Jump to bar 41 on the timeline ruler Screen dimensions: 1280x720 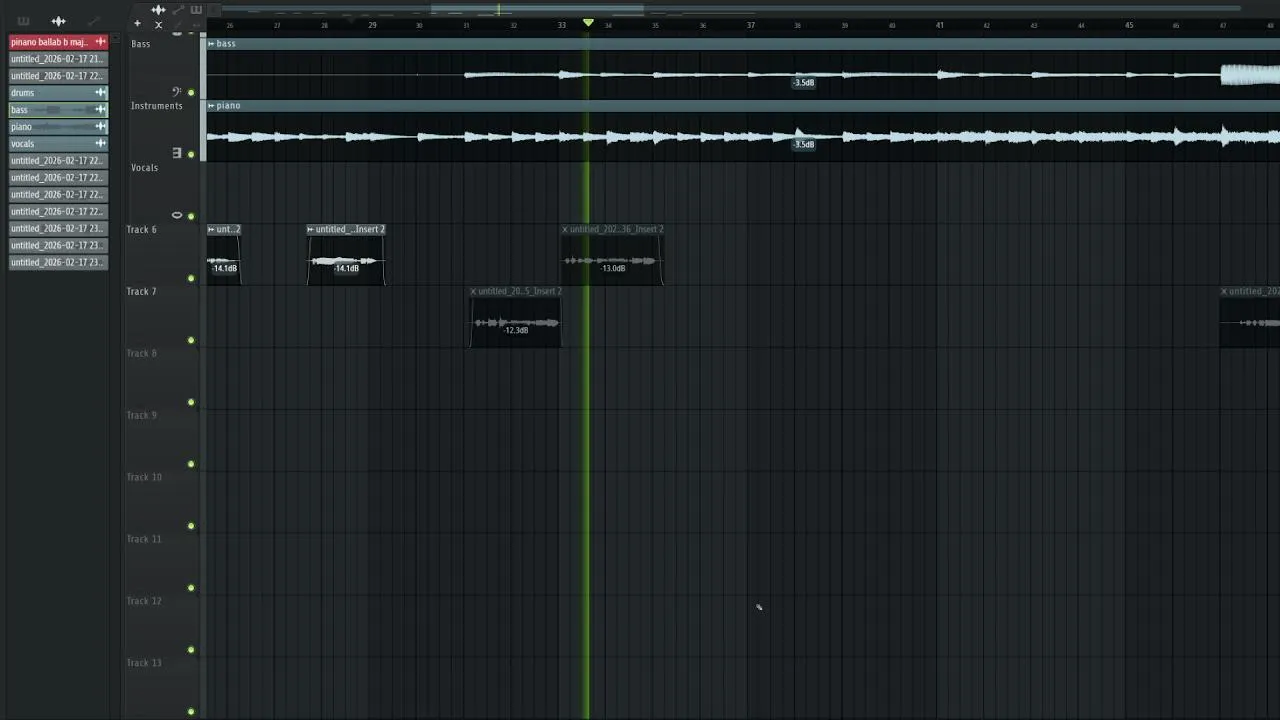tap(940, 25)
